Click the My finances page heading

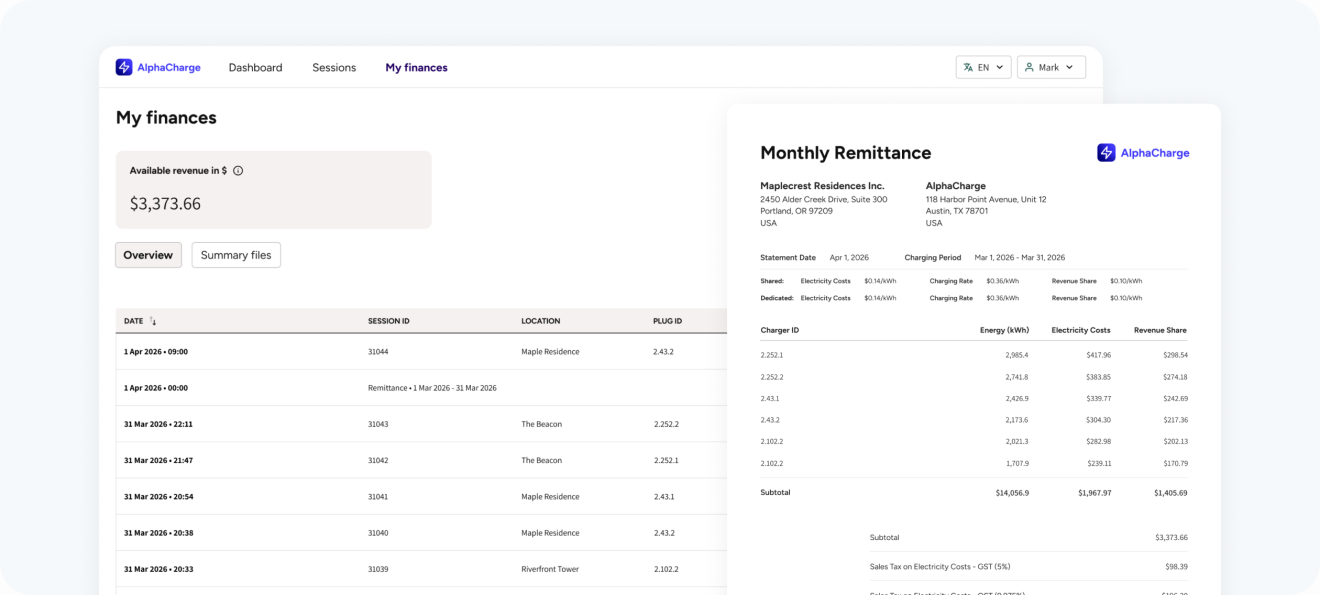(x=166, y=118)
